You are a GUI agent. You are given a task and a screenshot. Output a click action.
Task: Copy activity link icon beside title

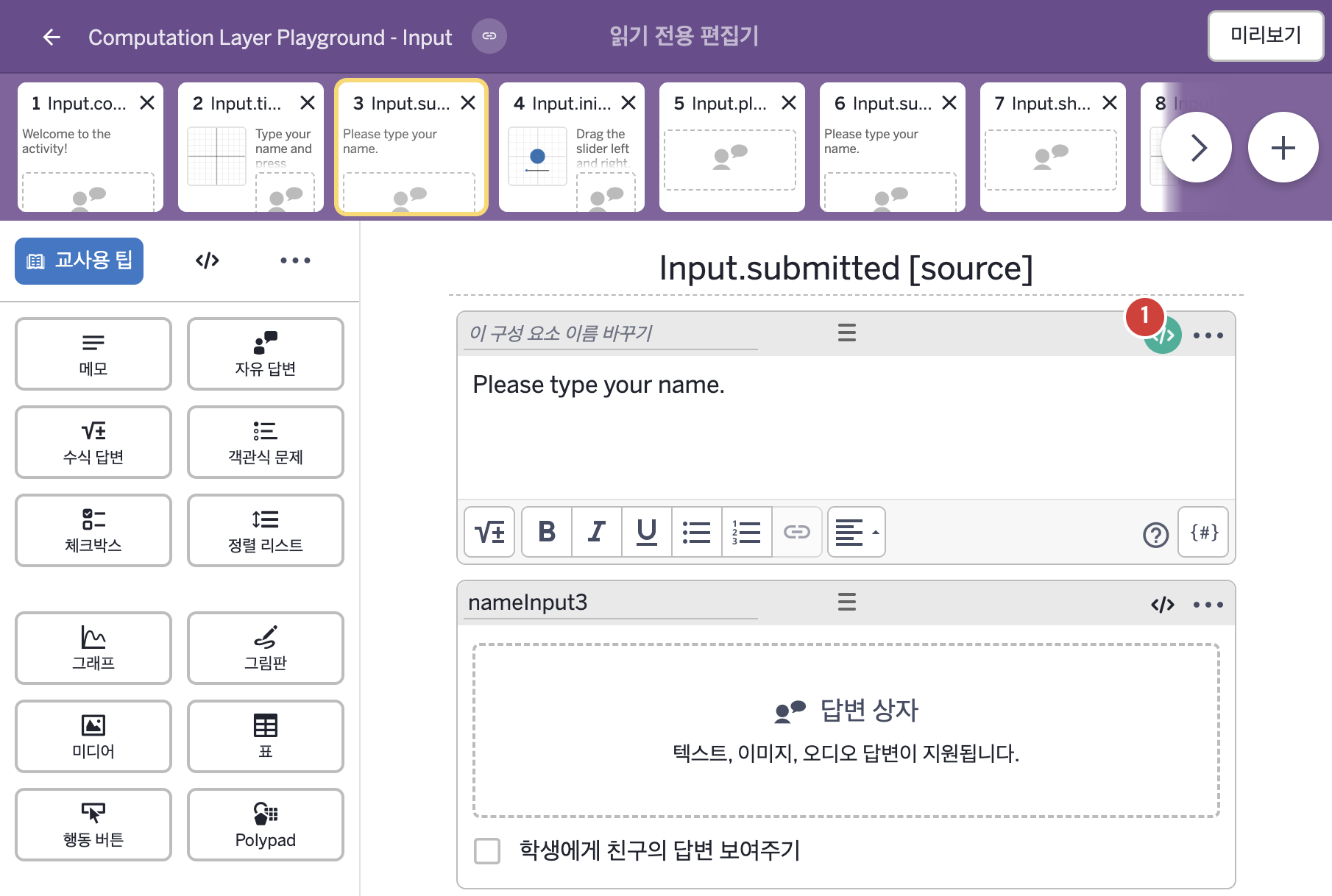pos(489,36)
